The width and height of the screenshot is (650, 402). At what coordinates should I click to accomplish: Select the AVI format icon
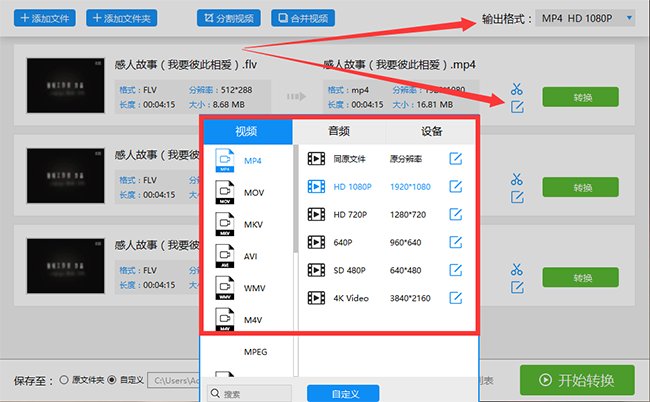point(225,256)
